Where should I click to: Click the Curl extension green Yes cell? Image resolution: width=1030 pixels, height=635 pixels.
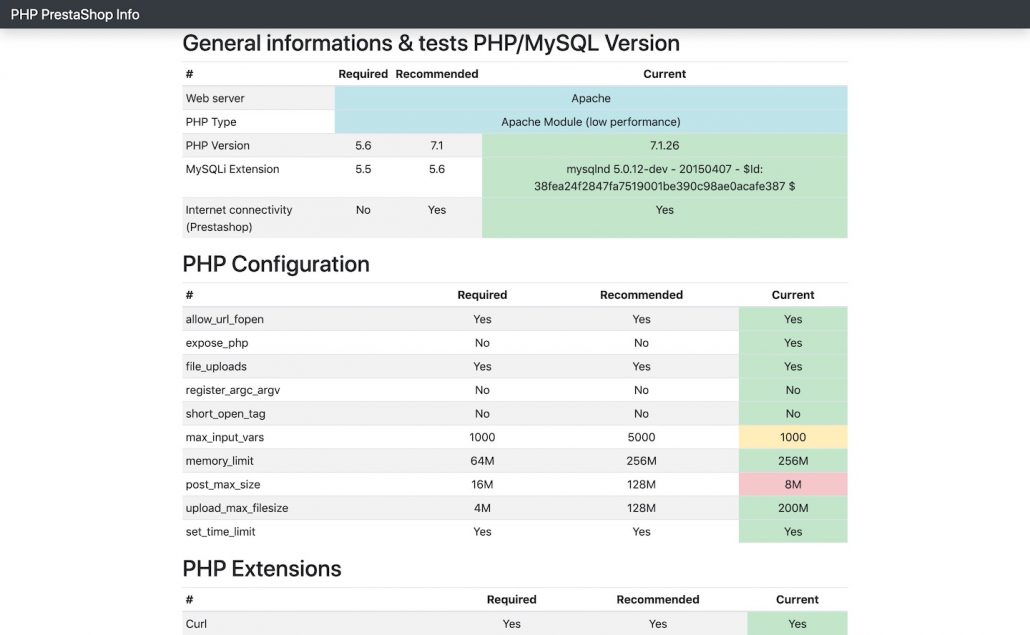(x=797, y=623)
